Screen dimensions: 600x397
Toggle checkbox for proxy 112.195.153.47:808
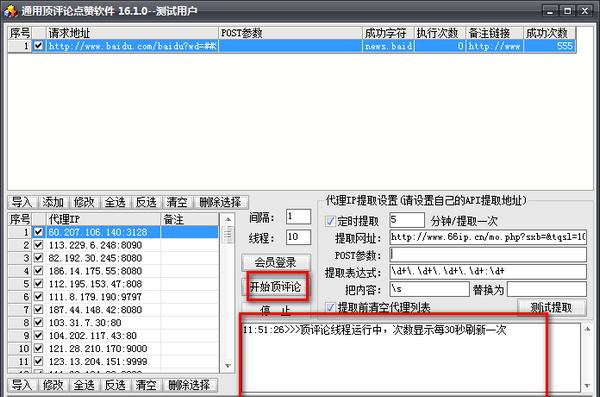pos(38,284)
